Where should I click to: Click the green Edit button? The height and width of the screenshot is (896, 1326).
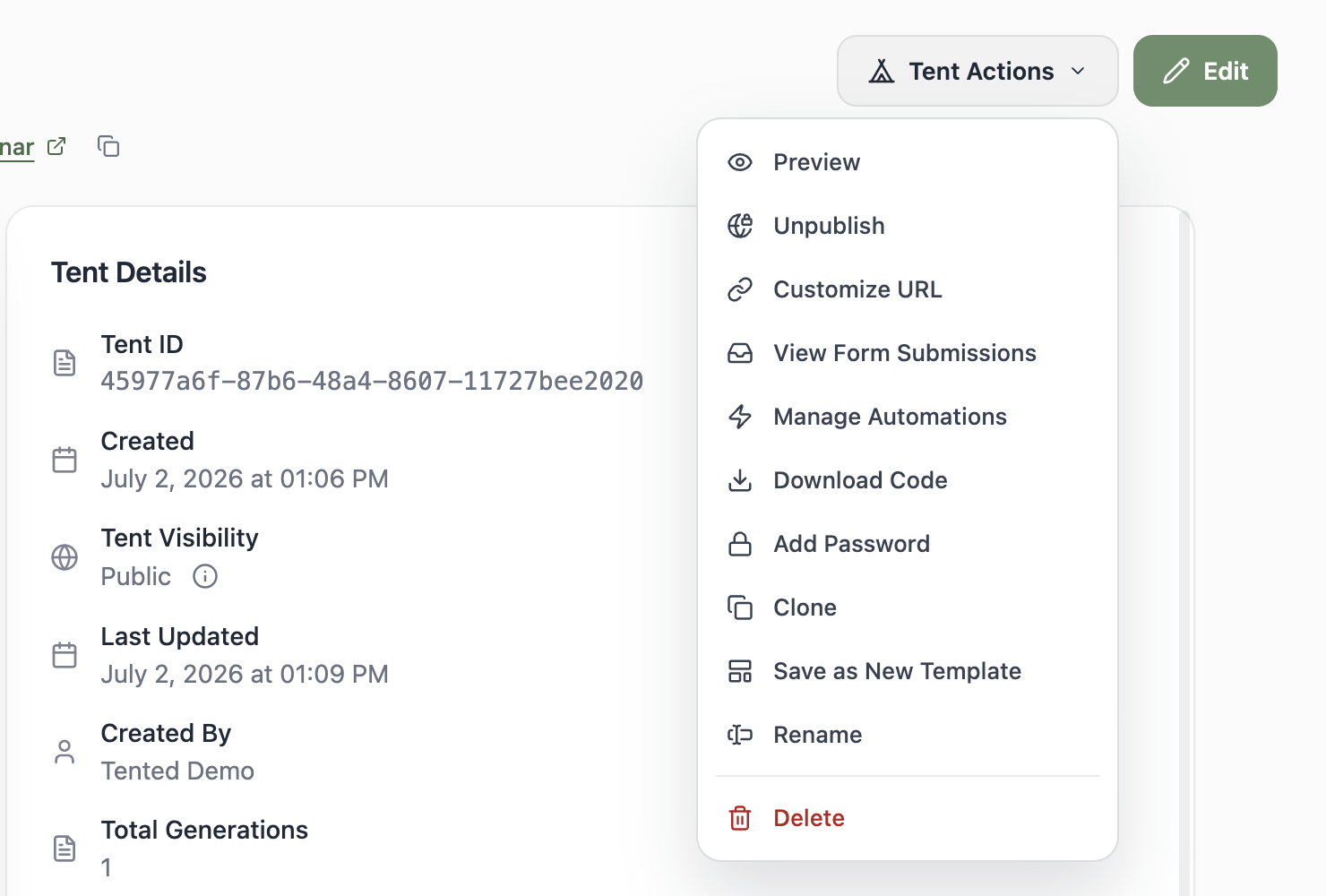[x=1205, y=71]
